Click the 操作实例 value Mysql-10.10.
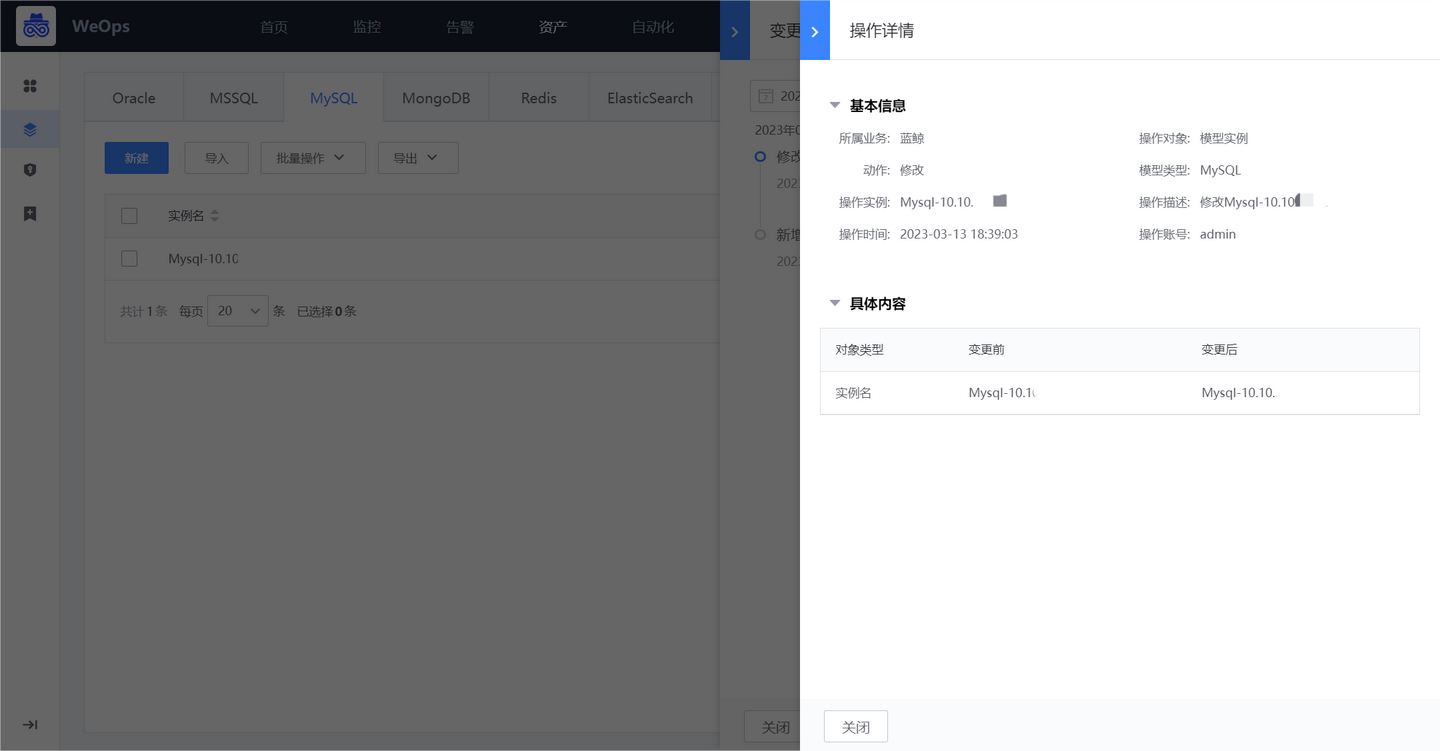1440x751 pixels. point(937,202)
